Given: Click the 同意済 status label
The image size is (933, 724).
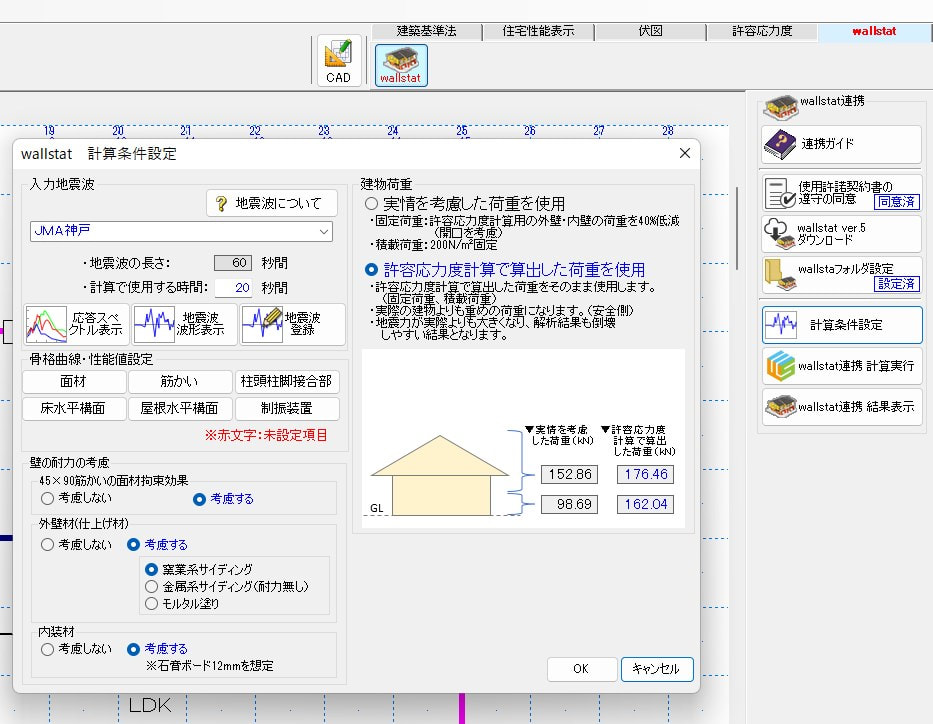Looking at the screenshot, I should tap(897, 202).
